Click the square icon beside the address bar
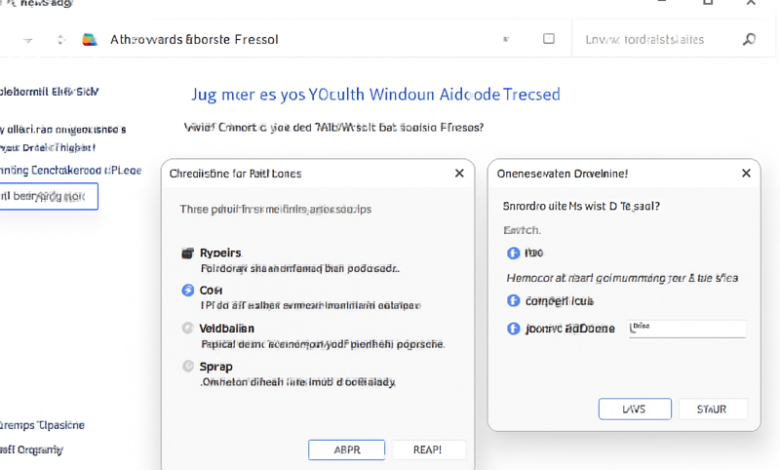The image size is (780, 470). pyautogui.click(x=549, y=39)
